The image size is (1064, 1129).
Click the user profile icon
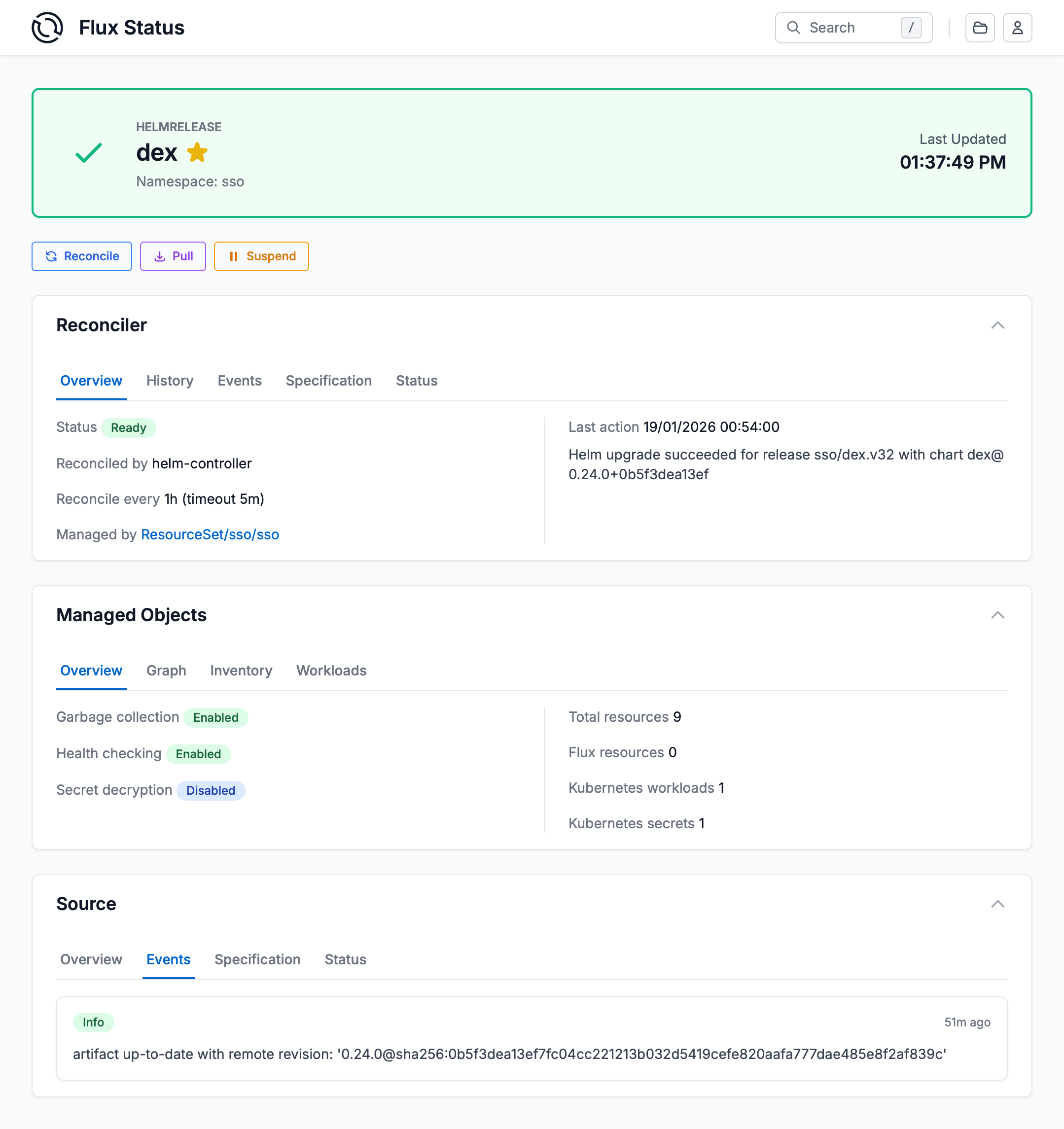tap(1018, 27)
